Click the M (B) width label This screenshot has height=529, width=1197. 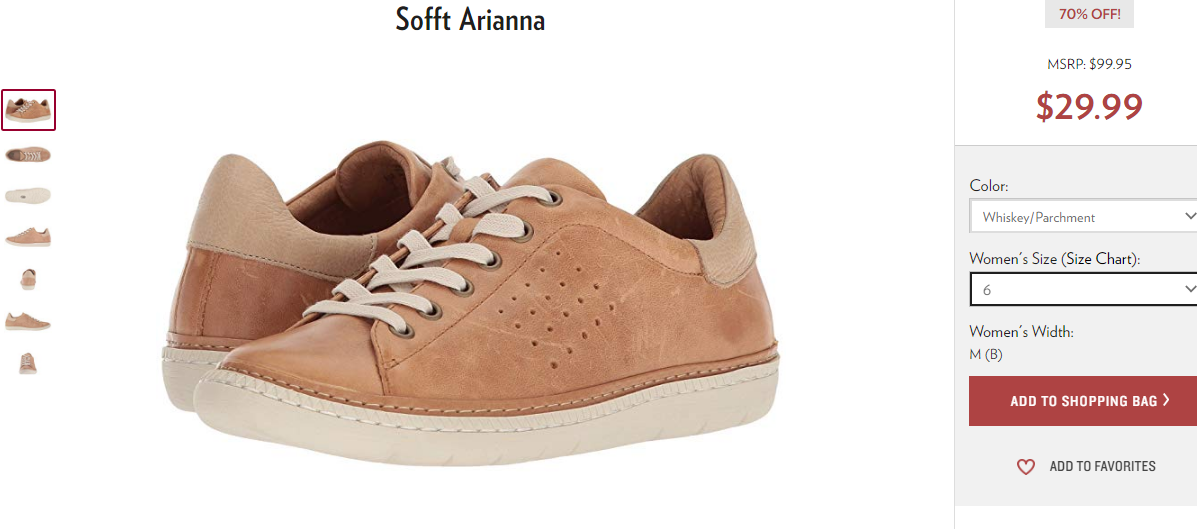(986, 355)
